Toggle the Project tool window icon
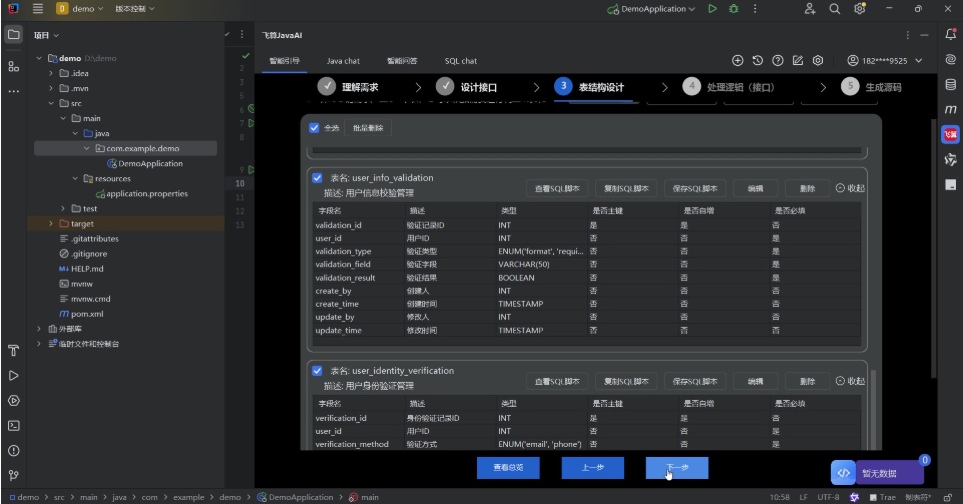 pyautogui.click(x=14, y=35)
